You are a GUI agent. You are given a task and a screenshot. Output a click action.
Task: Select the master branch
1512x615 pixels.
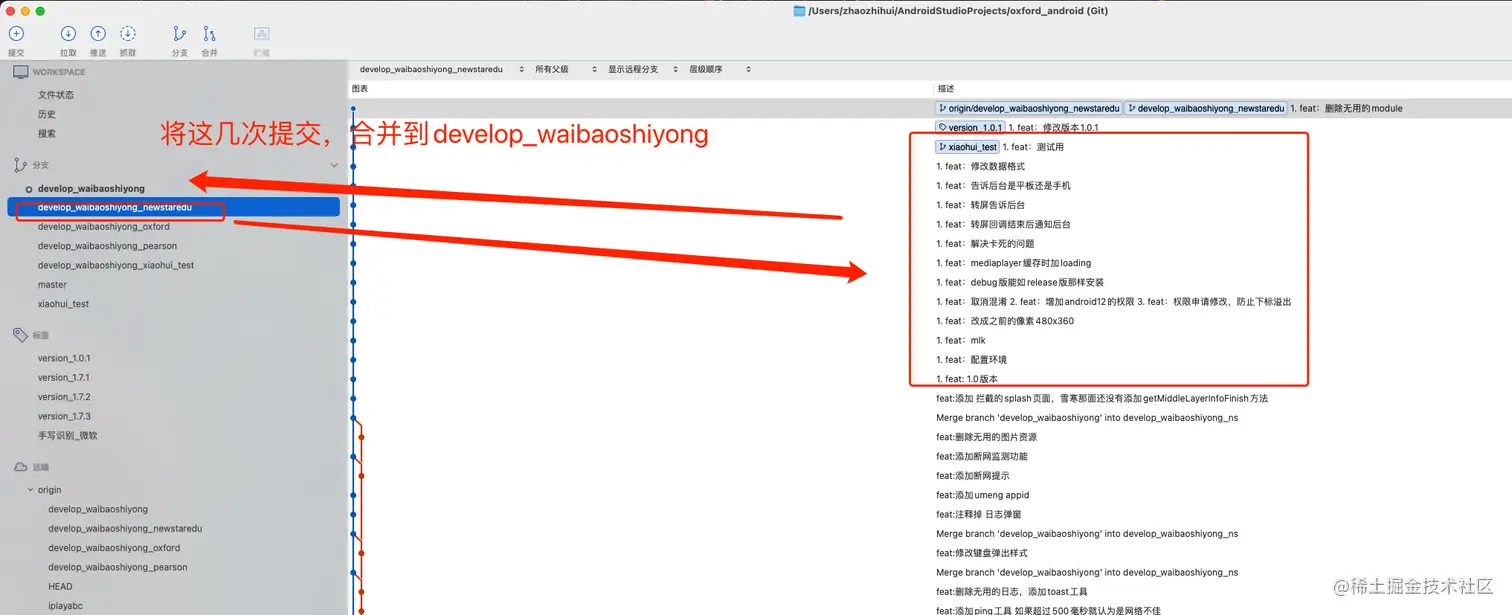point(52,285)
